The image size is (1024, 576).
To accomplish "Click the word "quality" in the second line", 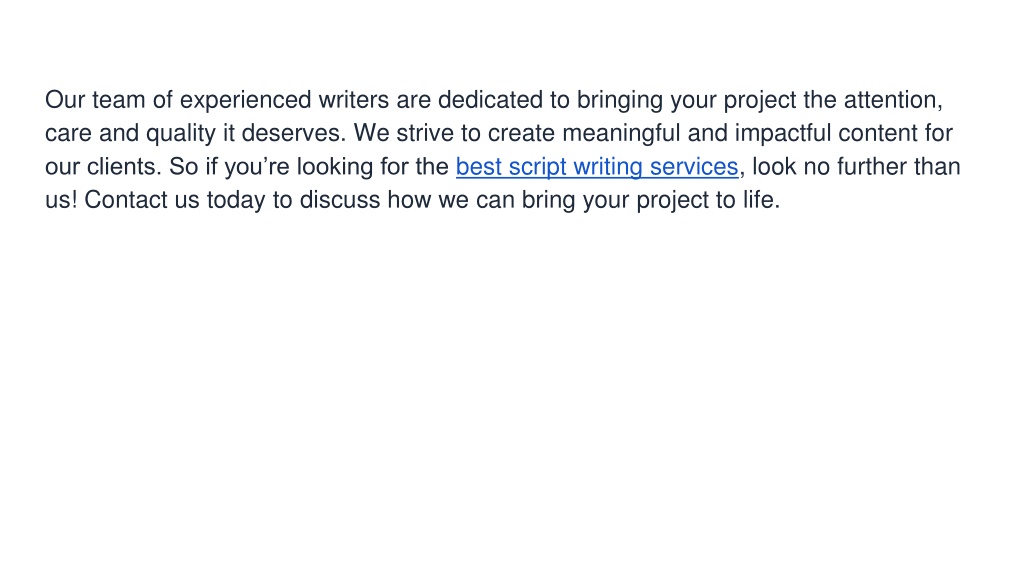I will point(181,134).
